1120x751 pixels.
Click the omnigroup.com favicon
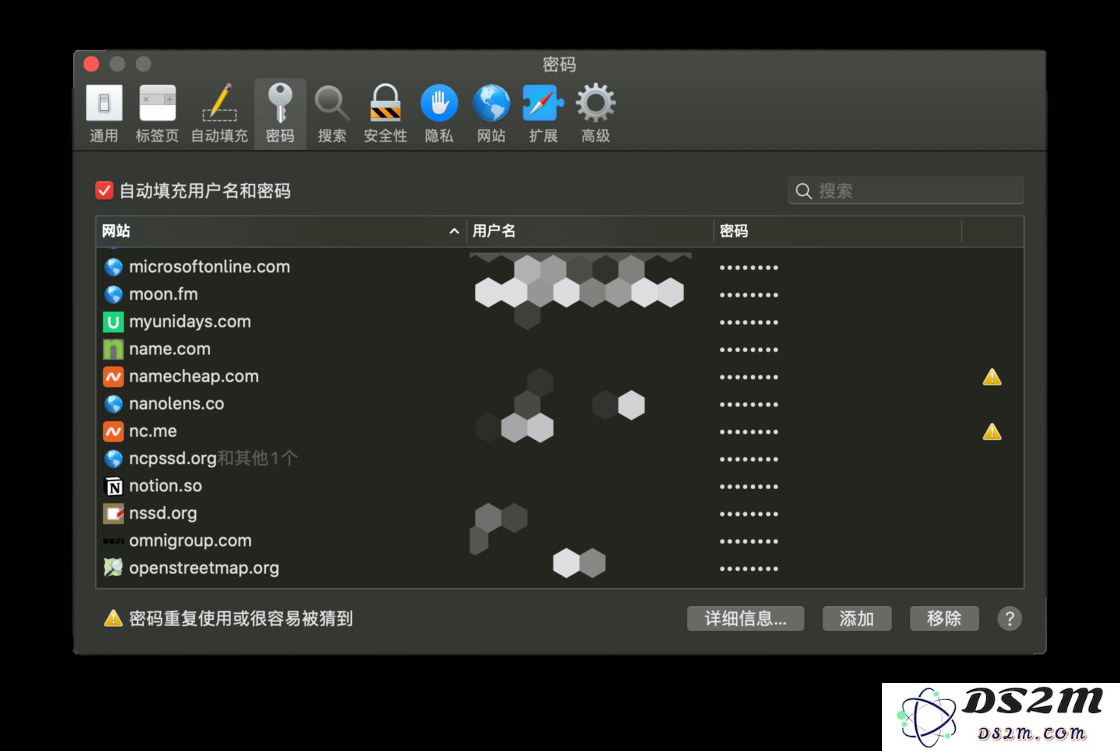[114, 541]
